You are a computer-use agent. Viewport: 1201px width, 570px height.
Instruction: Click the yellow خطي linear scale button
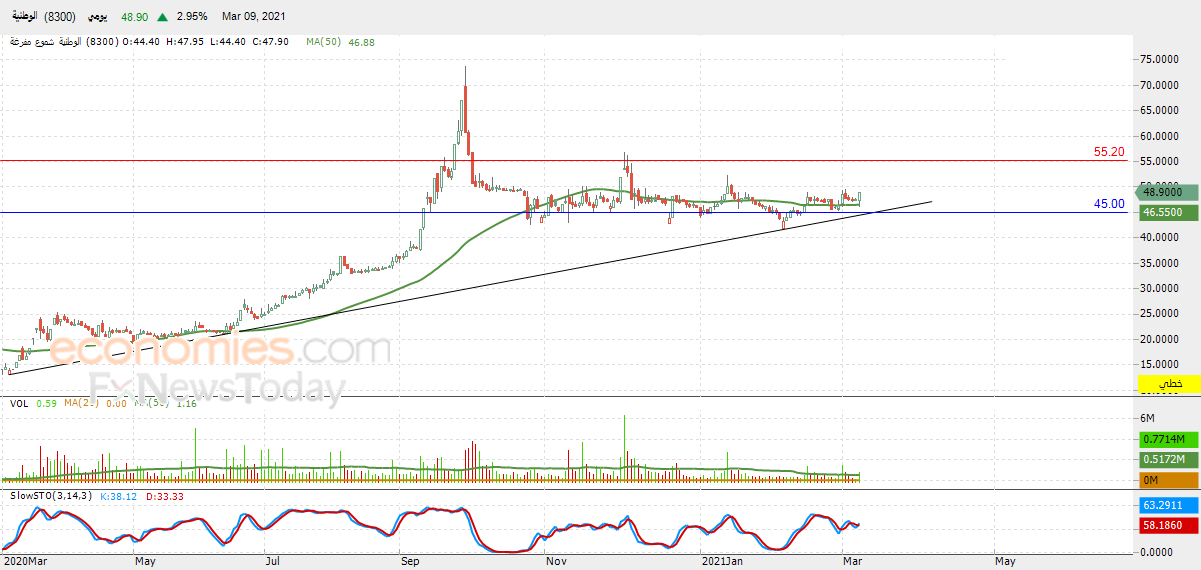coord(1169,384)
